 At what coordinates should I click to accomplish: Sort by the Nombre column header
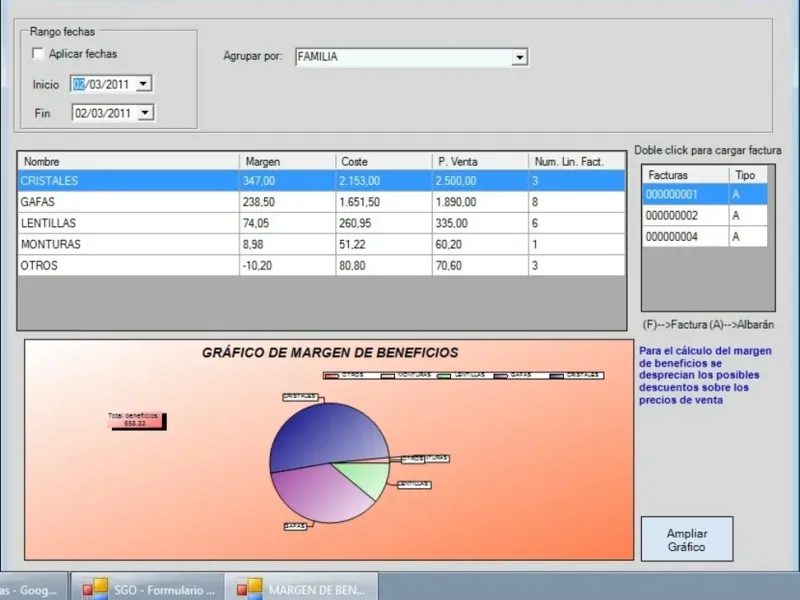(129, 162)
